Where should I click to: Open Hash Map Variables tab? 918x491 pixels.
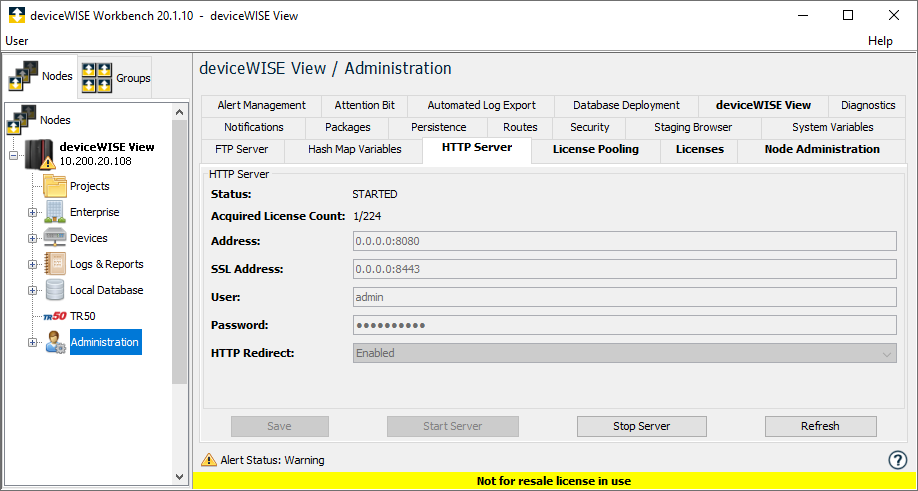tap(355, 149)
